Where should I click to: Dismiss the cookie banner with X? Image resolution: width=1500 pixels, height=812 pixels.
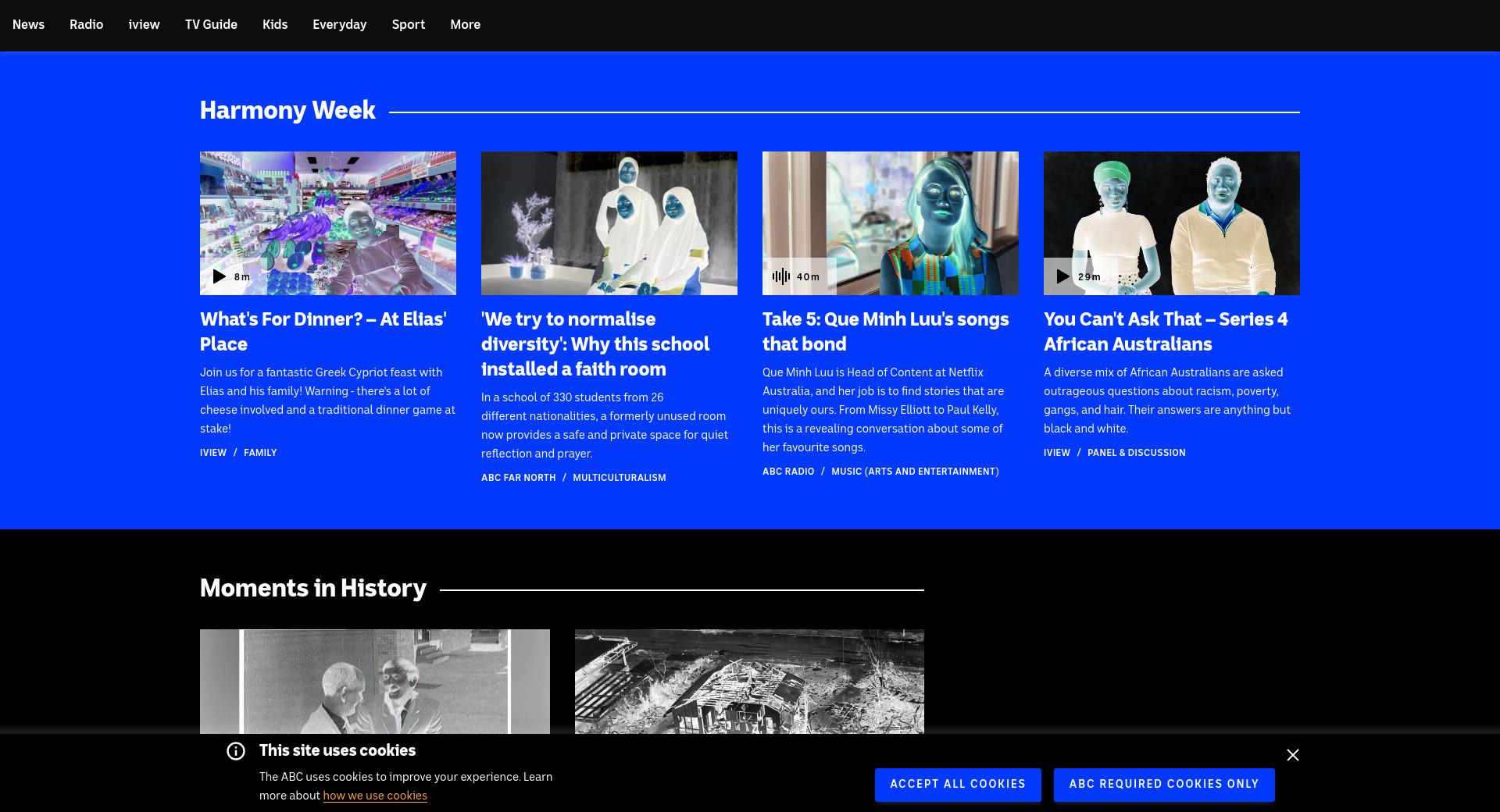(x=1293, y=755)
